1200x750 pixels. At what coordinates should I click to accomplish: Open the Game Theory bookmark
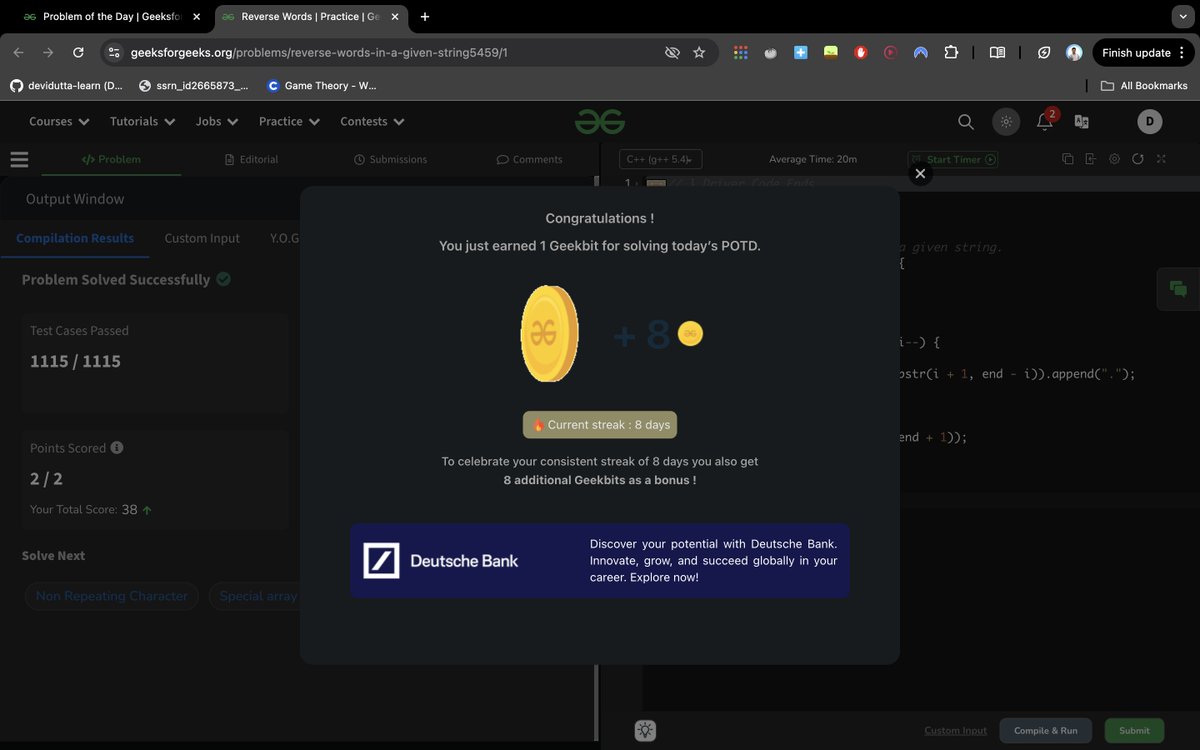point(322,86)
